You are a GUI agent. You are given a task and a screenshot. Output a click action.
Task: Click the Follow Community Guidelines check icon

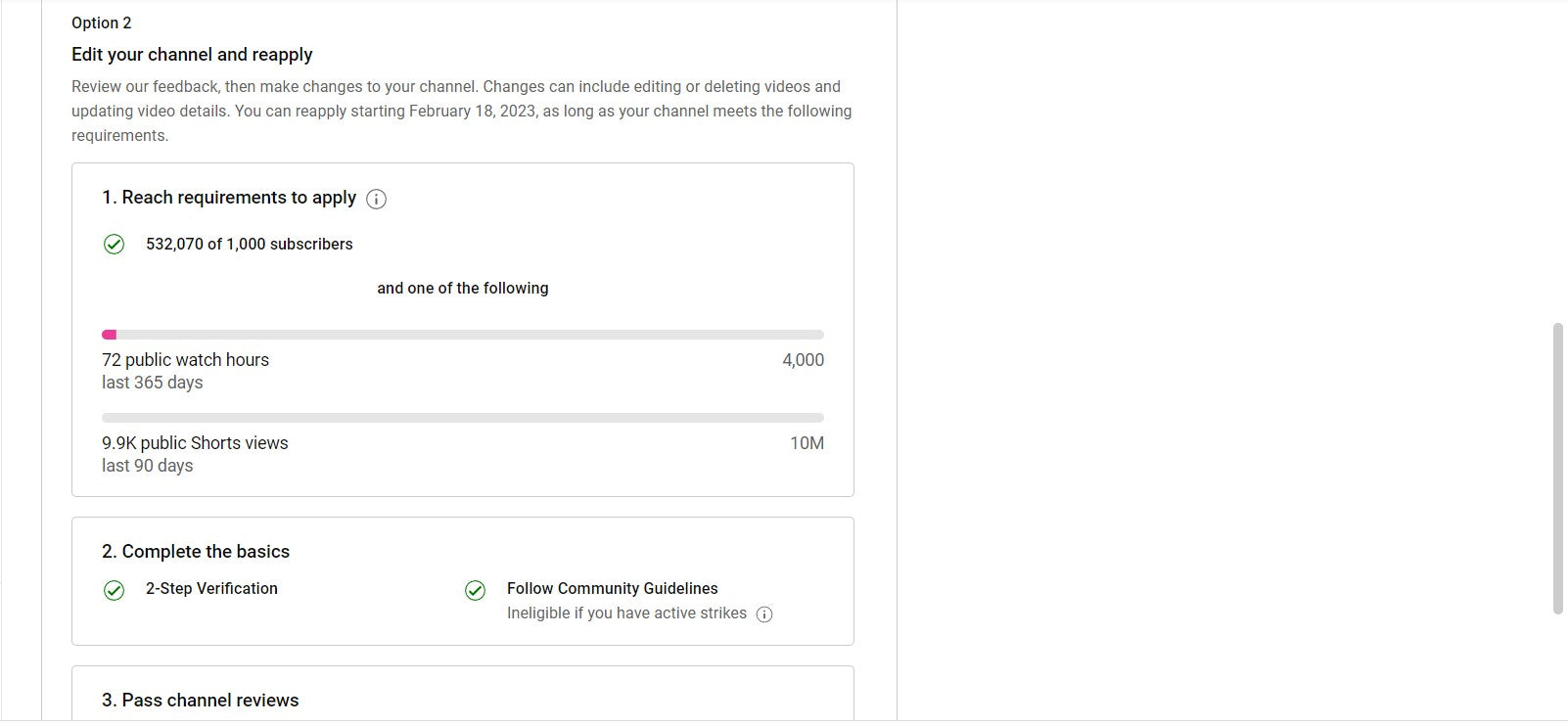point(475,589)
